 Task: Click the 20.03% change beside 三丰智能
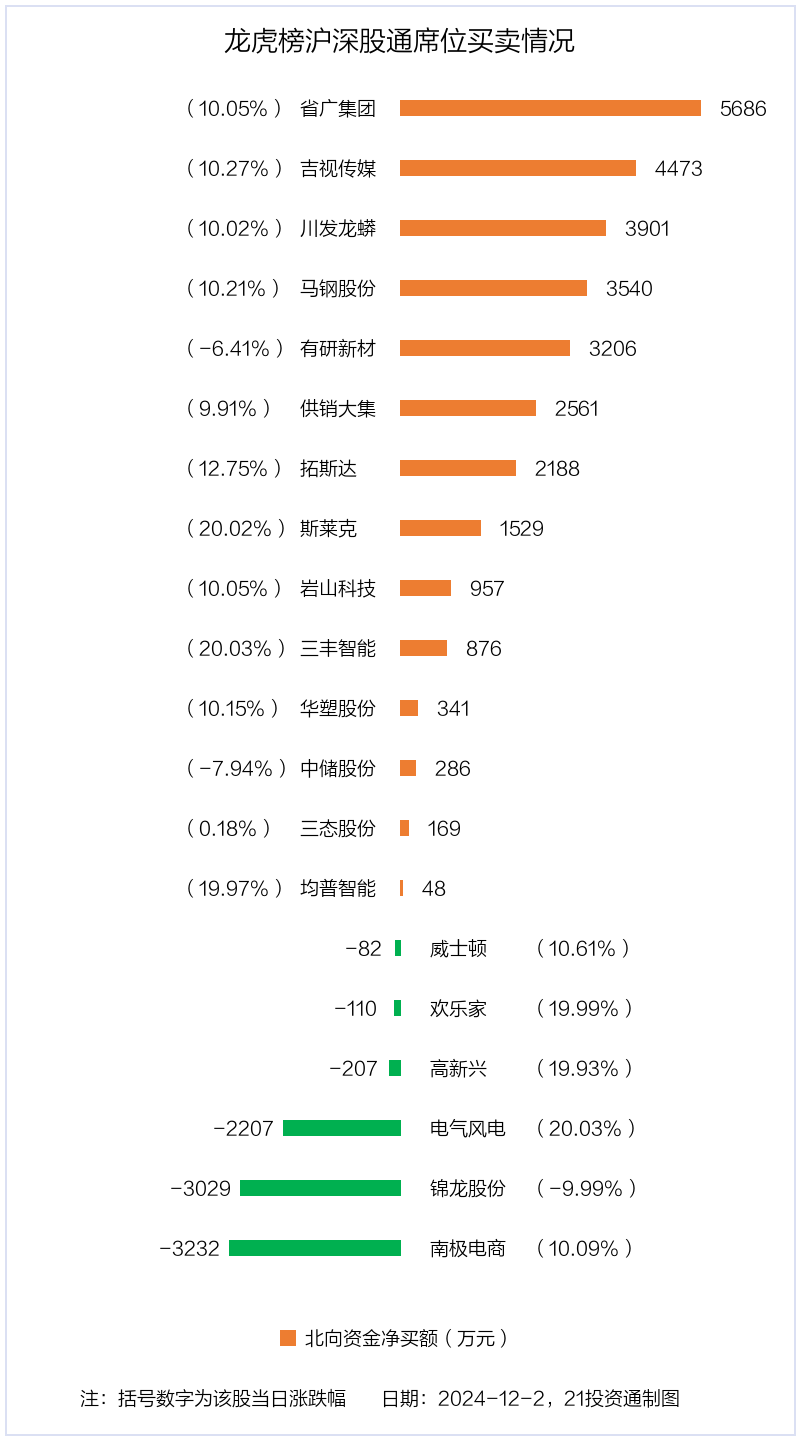click(235, 648)
